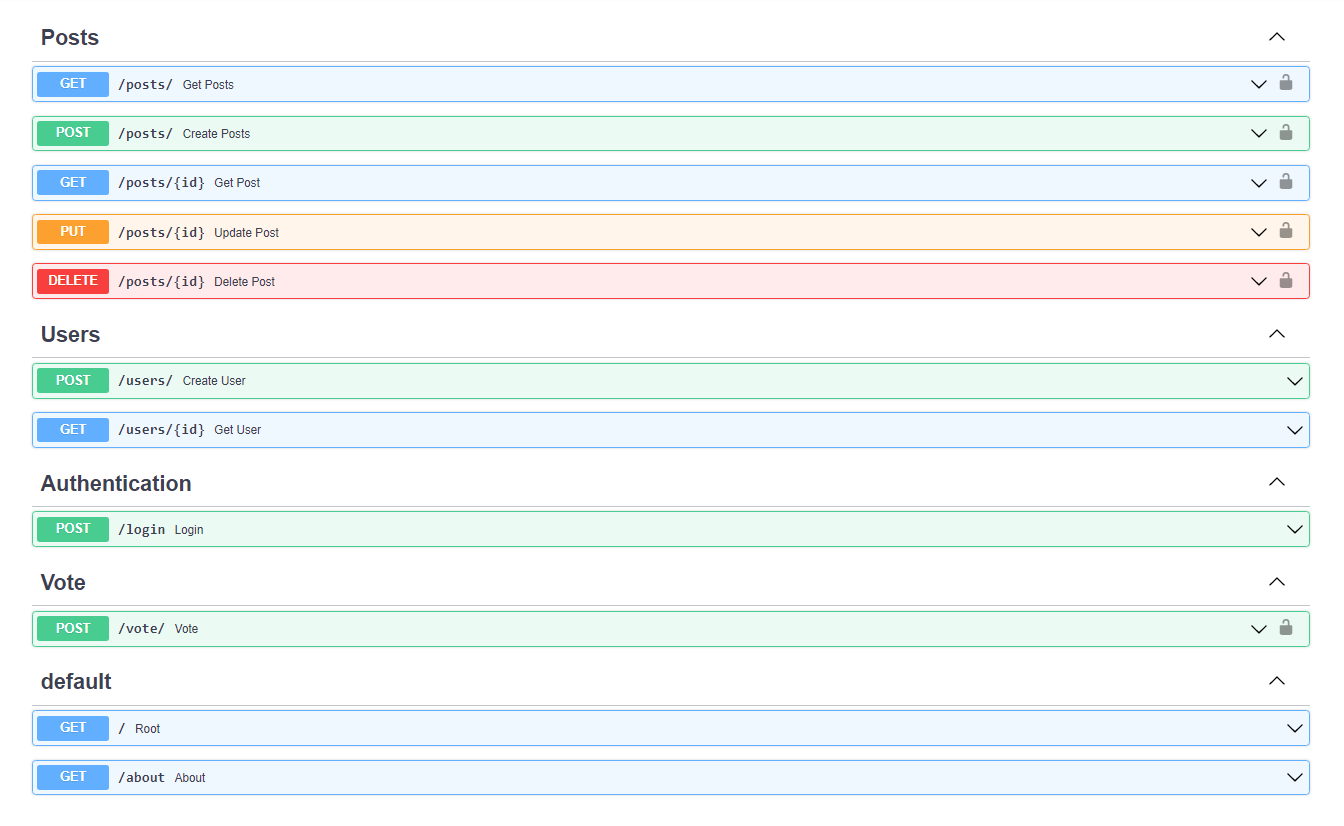Image resolution: width=1344 pixels, height=826 pixels.
Task: Click the lock icon on GET /posts/ row
Action: pos(1286,83)
